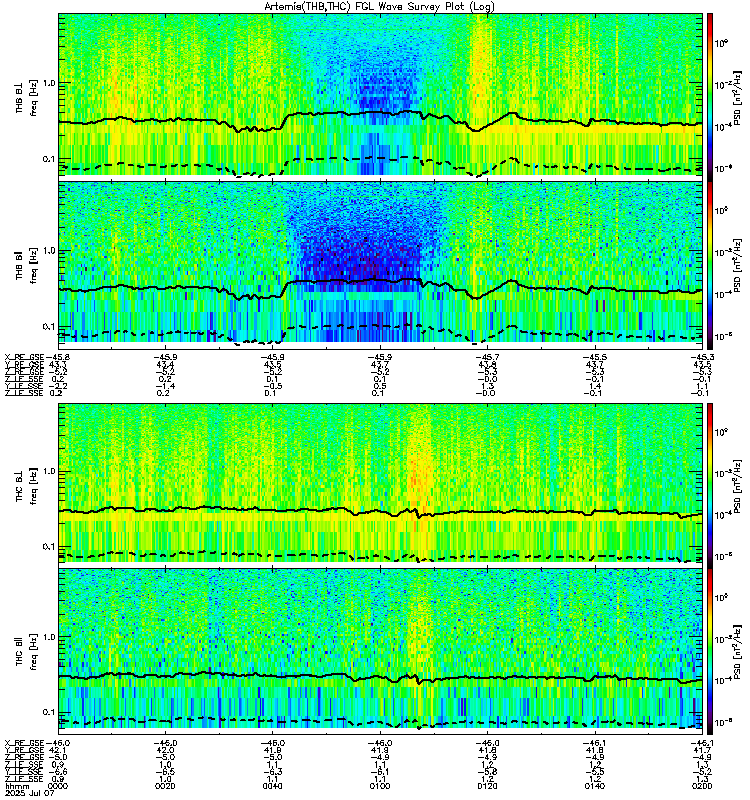Click the '1.0' frequency tick of the THB B⊥ panel

(x=49, y=83)
